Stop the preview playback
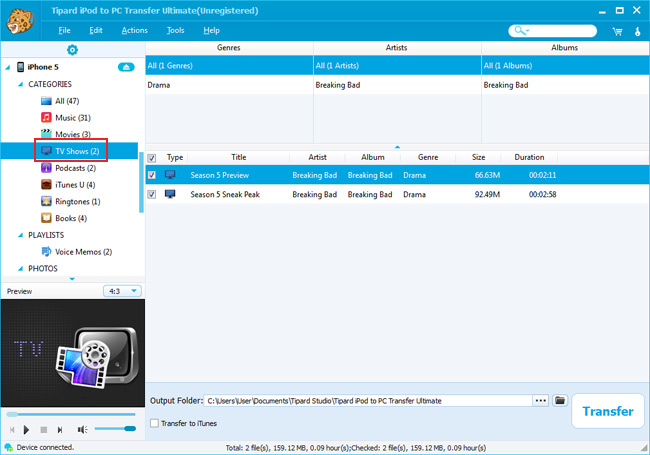The width and height of the screenshot is (650, 455). (x=44, y=430)
